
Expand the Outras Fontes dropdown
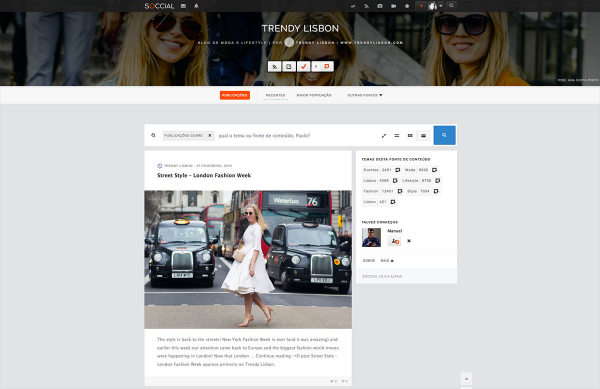coord(365,95)
